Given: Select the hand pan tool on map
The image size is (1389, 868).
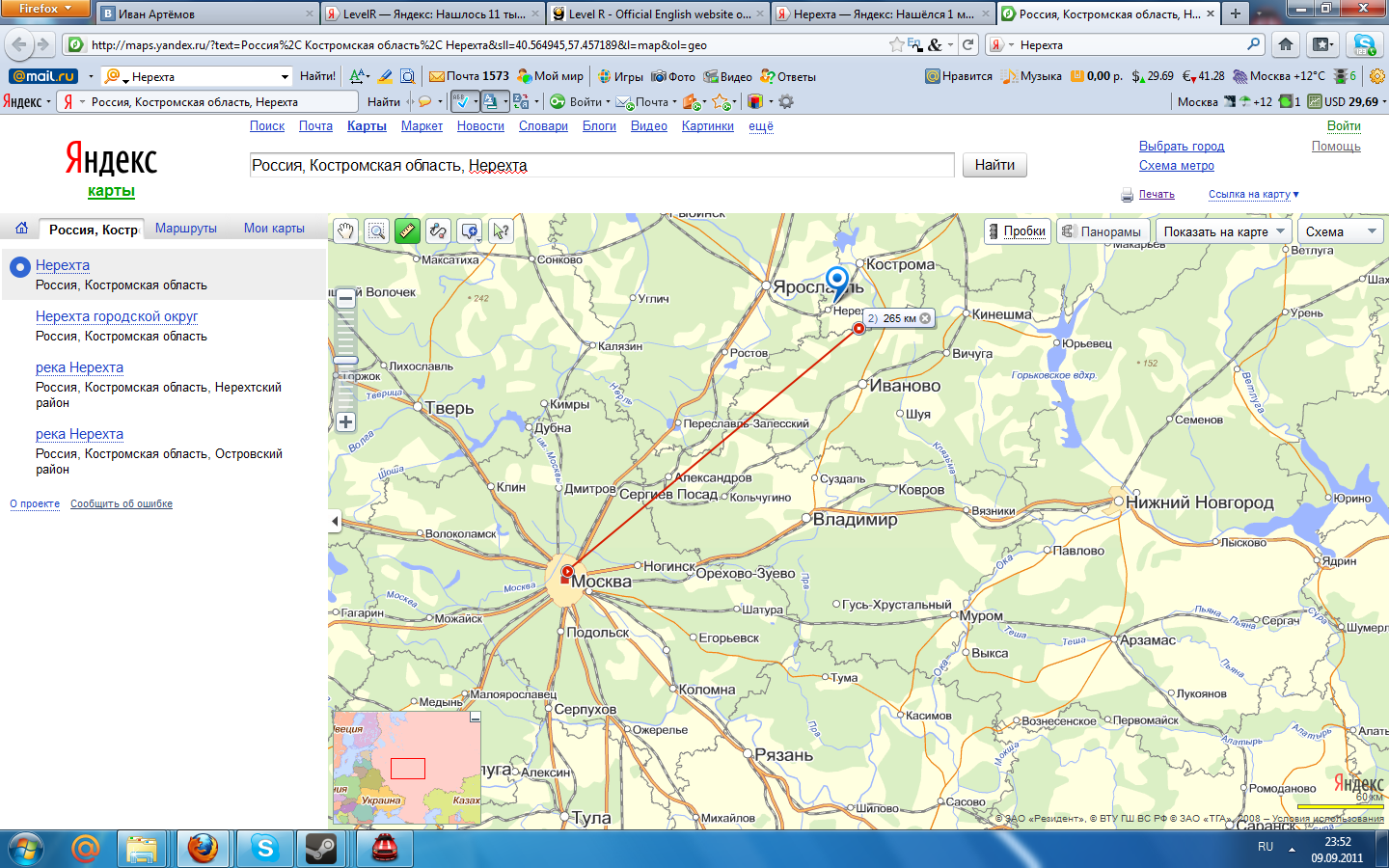Looking at the screenshot, I should 345,231.
